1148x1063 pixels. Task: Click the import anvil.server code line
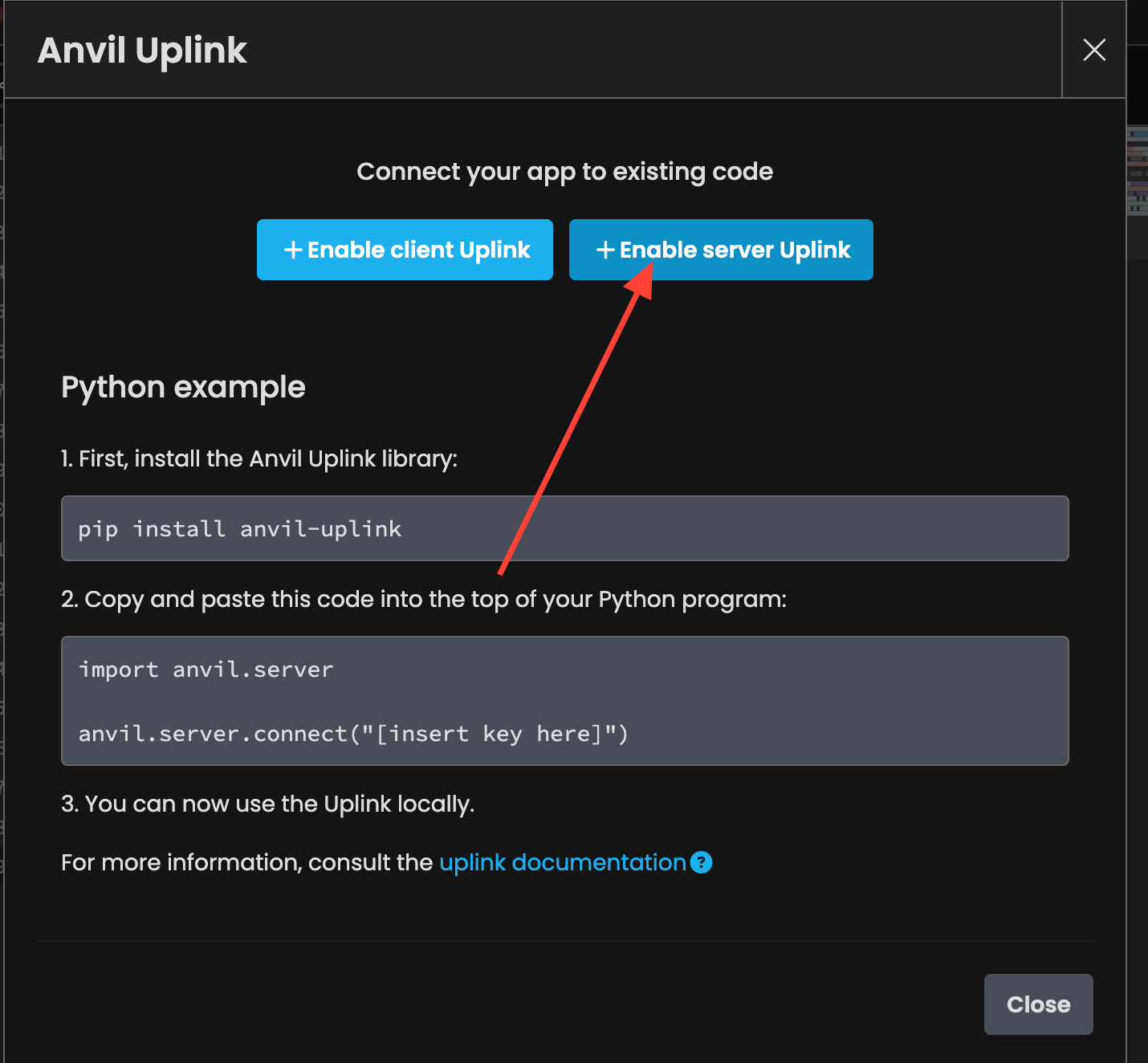pyautogui.click(x=206, y=670)
